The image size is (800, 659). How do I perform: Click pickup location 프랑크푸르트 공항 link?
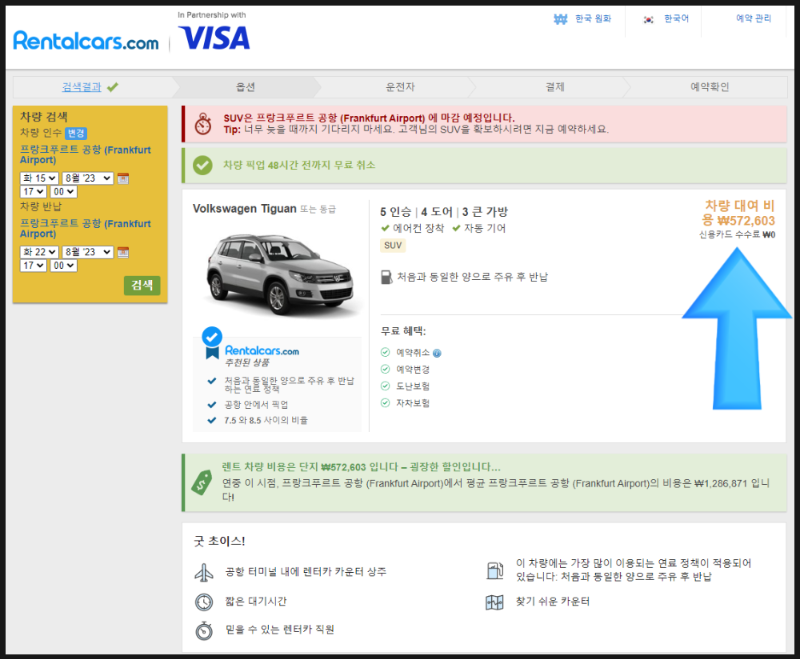(x=85, y=155)
